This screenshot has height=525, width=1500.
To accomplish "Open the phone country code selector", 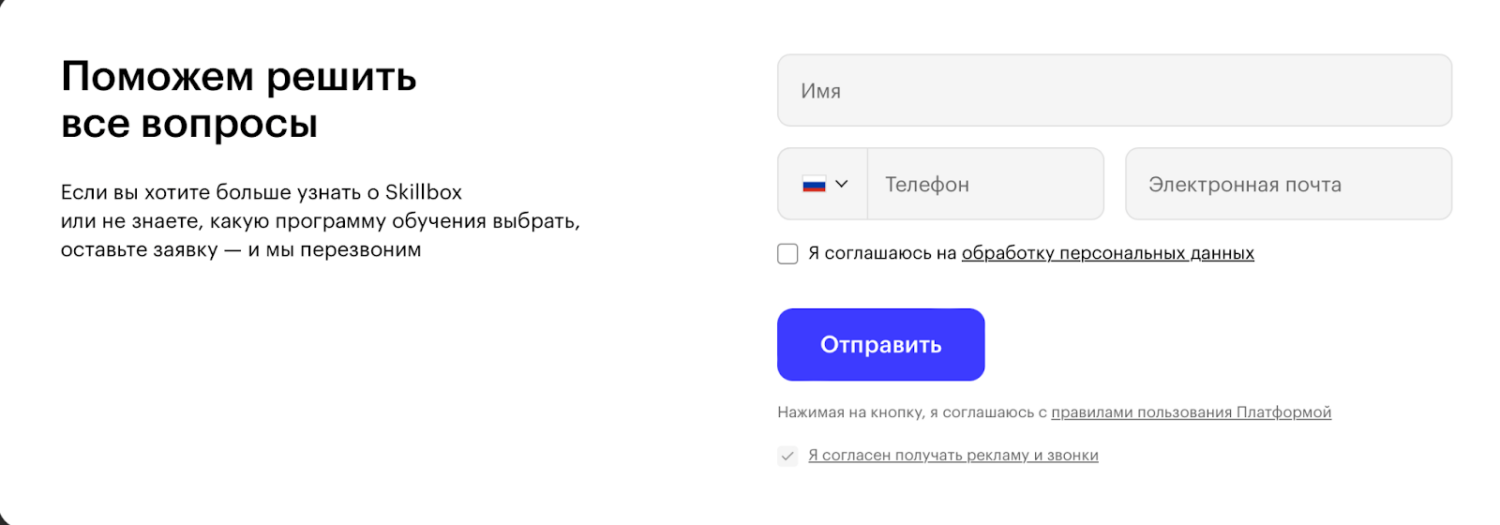I will coord(824,184).
